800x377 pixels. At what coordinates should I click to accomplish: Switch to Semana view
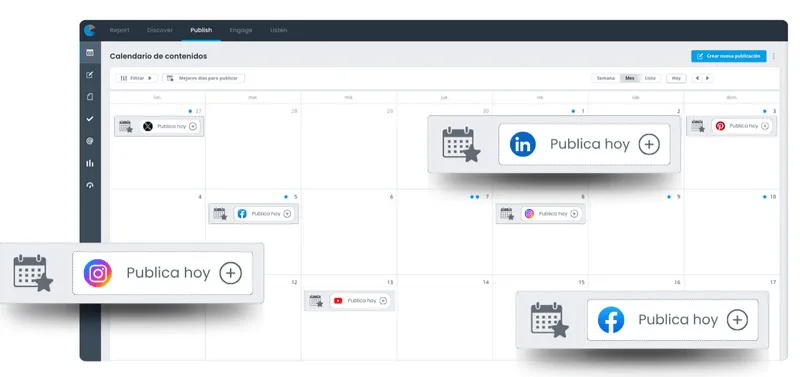pos(606,78)
